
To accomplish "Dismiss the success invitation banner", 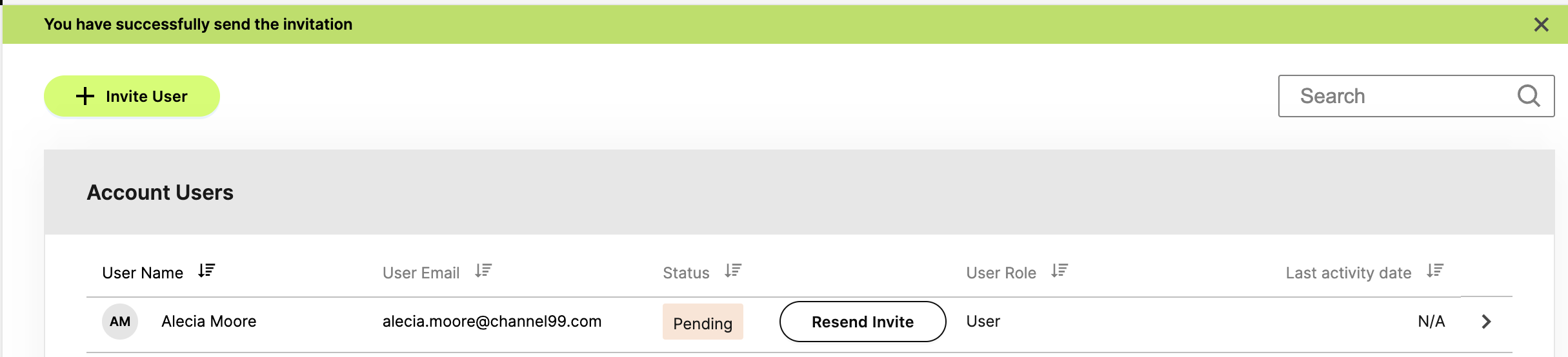I will pyautogui.click(x=1541, y=24).
